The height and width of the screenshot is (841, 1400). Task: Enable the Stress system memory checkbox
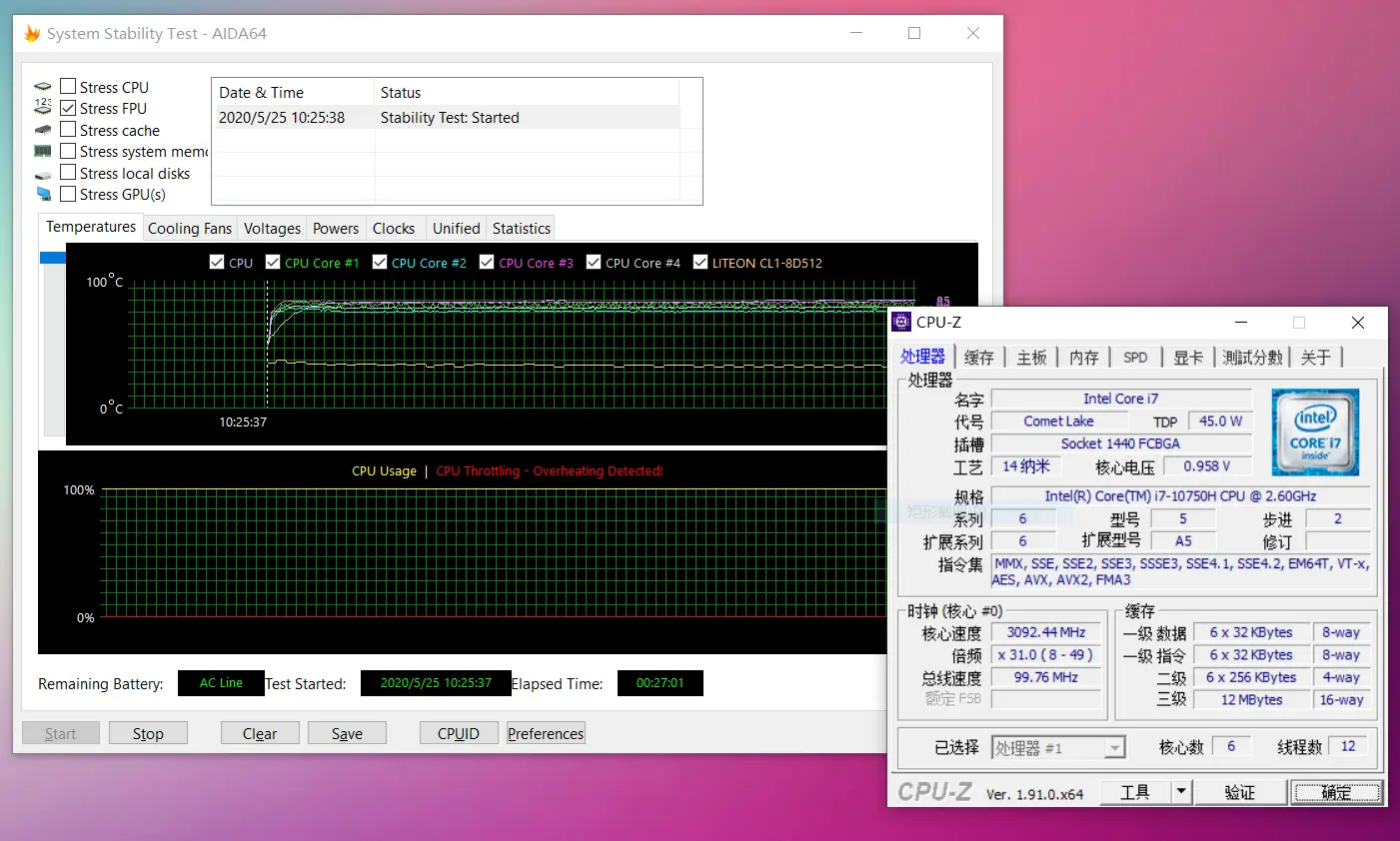tap(68, 151)
